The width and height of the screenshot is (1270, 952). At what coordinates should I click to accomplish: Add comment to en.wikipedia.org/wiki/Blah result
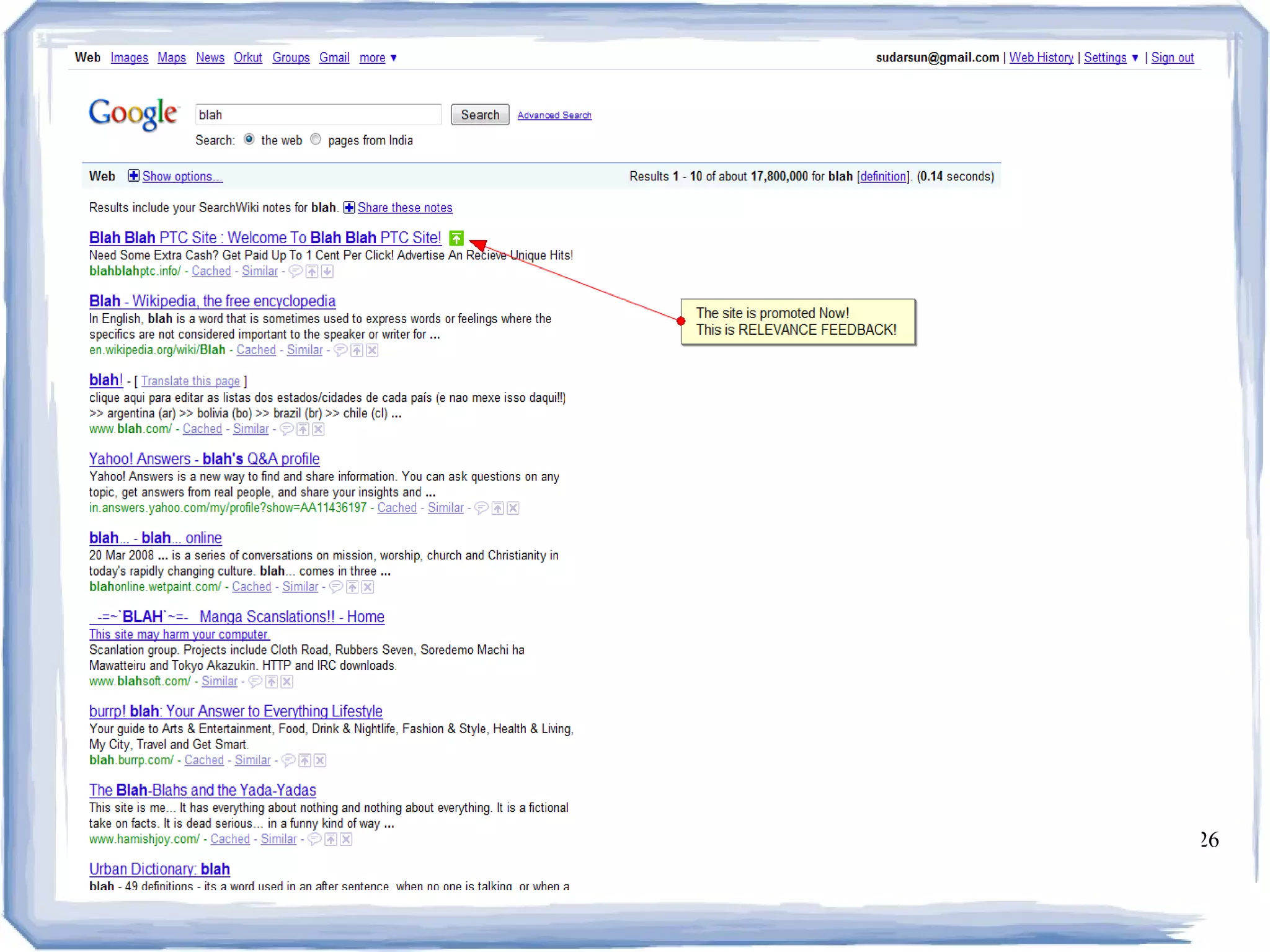(x=341, y=350)
